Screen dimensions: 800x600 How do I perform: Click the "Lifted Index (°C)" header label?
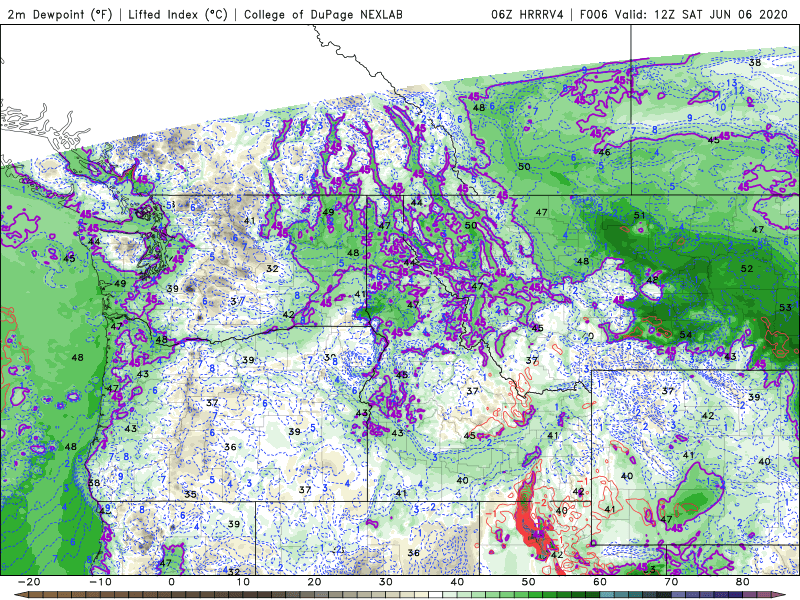178,15
